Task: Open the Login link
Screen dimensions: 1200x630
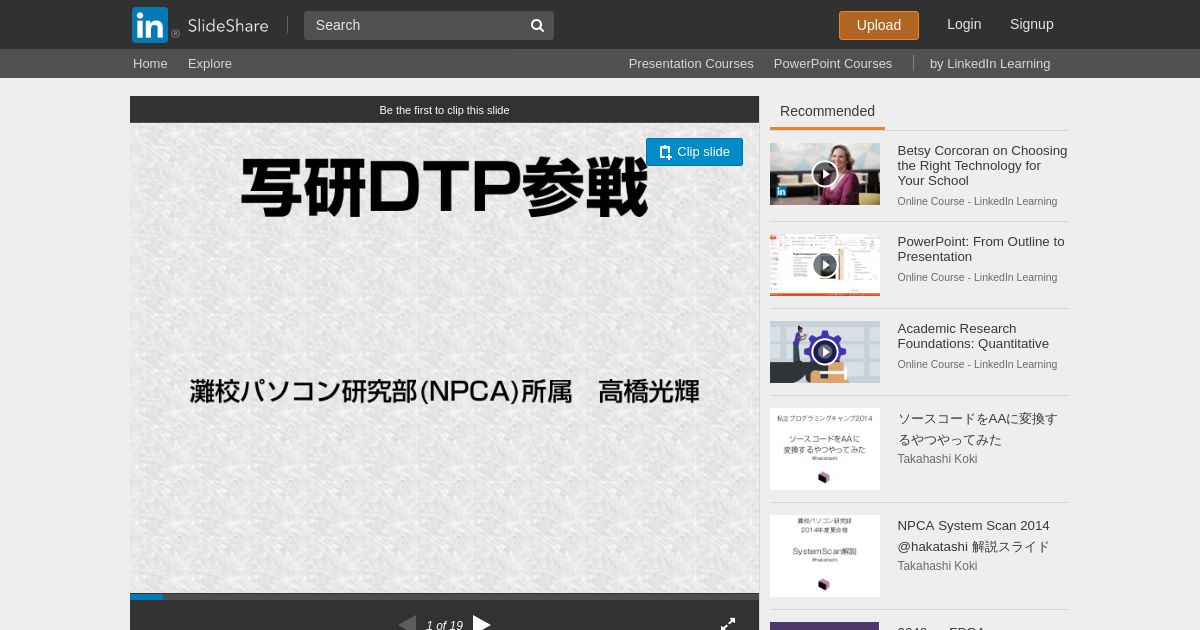Action: coord(964,24)
